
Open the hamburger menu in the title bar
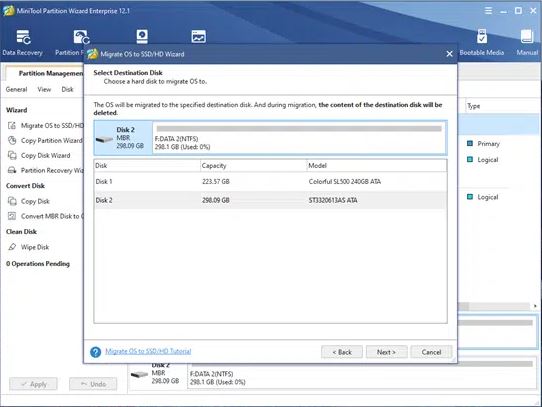point(488,11)
